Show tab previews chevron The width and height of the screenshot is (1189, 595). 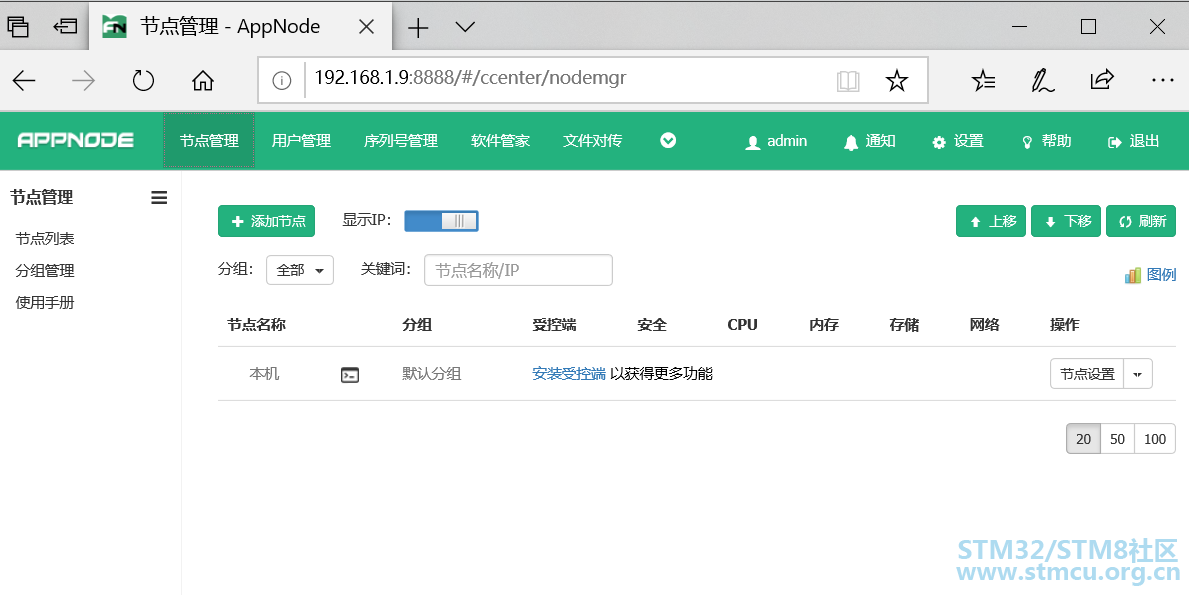coord(465,27)
